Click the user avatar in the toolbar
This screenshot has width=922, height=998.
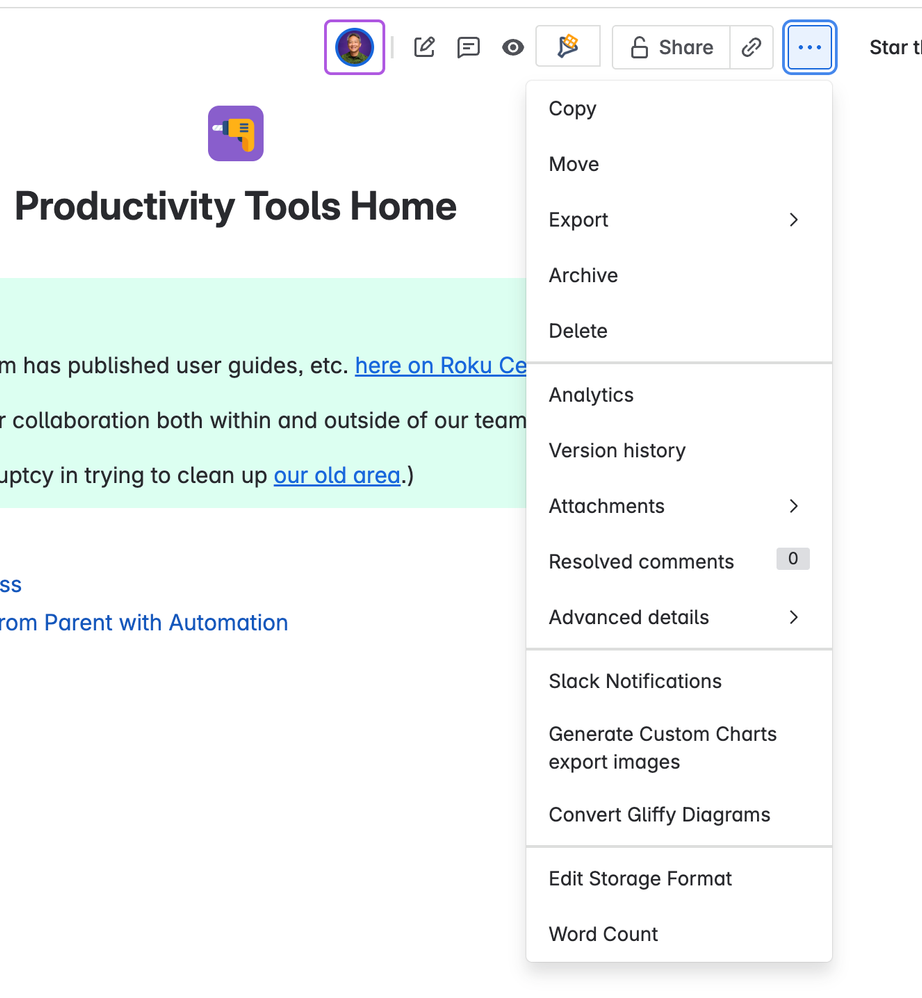(354, 47)
